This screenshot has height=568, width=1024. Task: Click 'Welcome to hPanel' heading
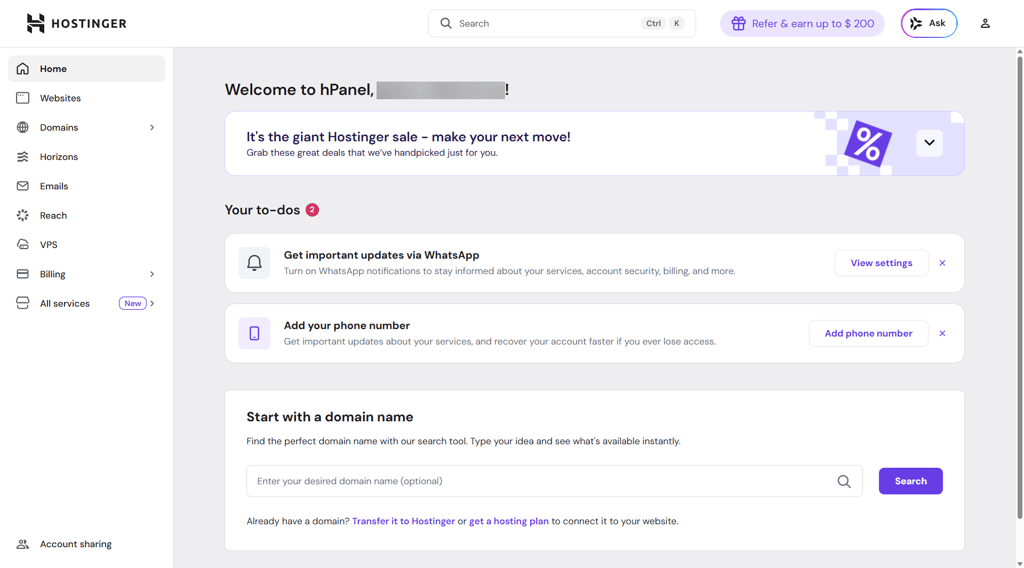pos(299,89)
